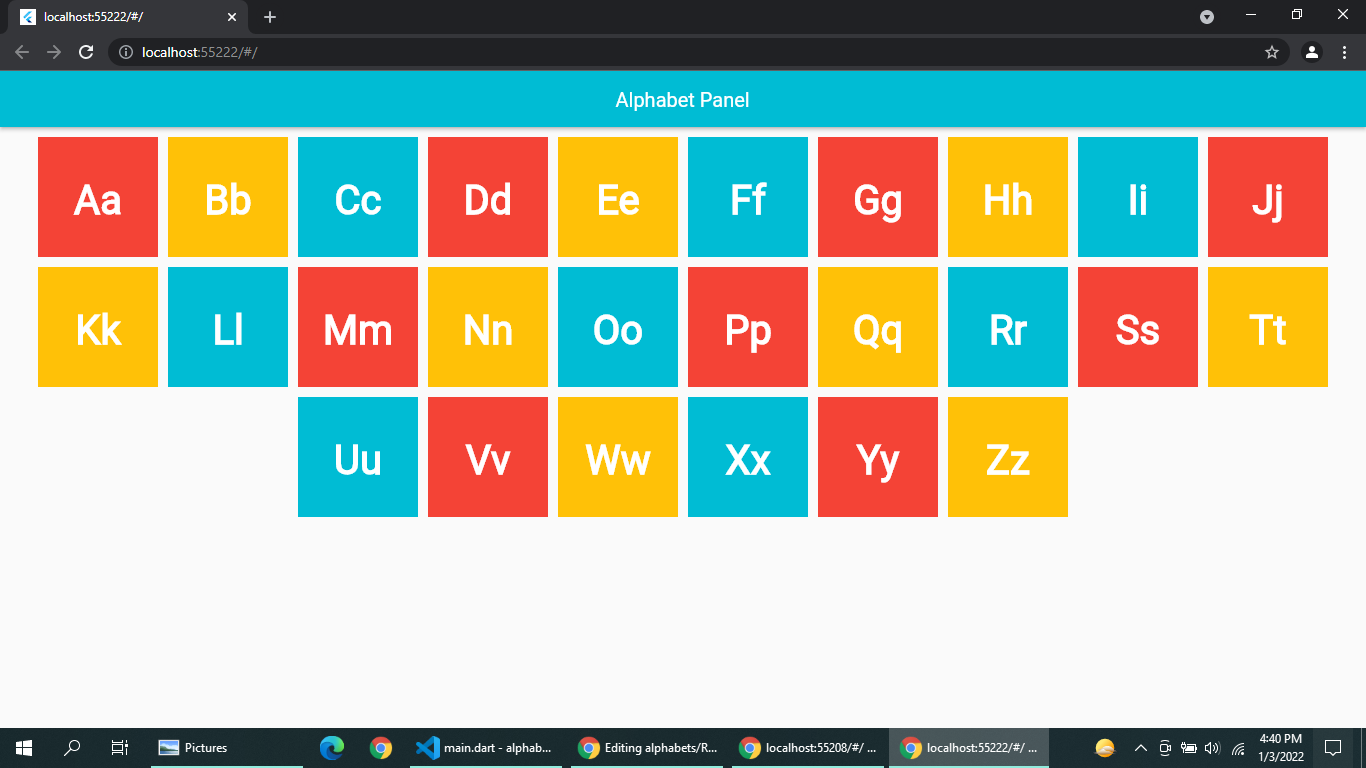Reload the Alphabet Panel page
Screen dimensions: 1366x768
(x=84, y=52)
